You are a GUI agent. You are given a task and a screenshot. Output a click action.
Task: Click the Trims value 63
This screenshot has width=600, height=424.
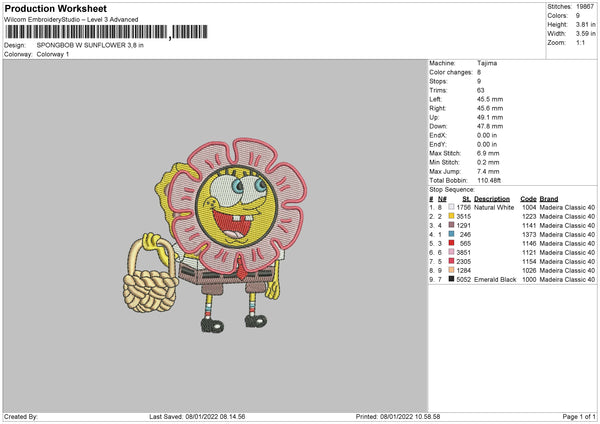click(481, 90)
